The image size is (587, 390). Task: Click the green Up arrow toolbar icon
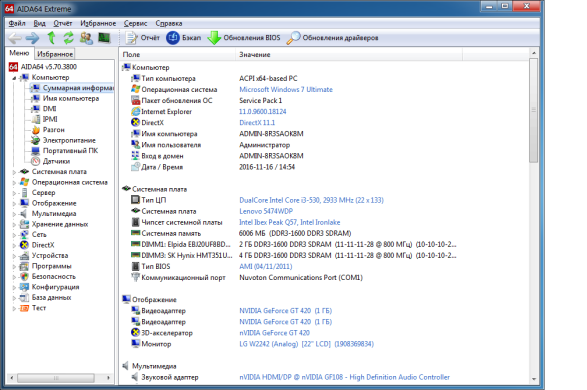coord(51,37)
